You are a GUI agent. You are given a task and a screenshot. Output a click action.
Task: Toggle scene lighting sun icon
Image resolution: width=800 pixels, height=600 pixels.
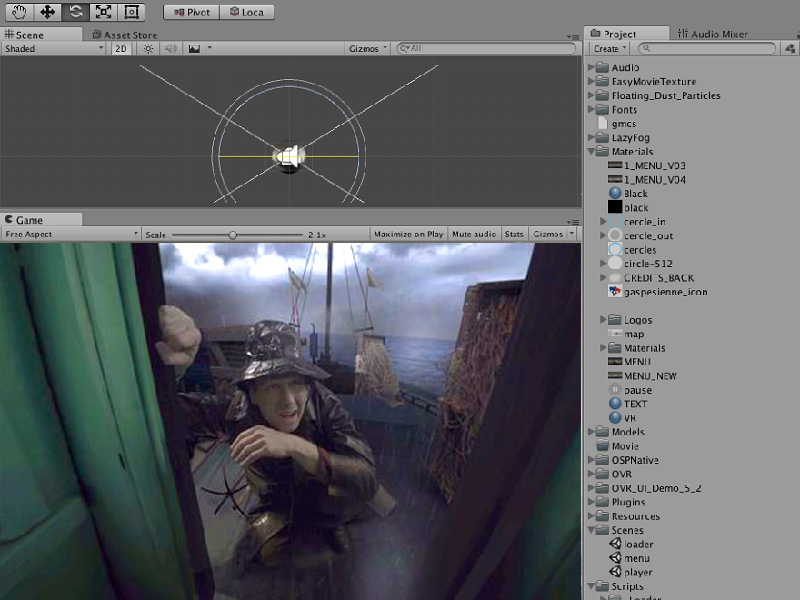click(148, 48)
